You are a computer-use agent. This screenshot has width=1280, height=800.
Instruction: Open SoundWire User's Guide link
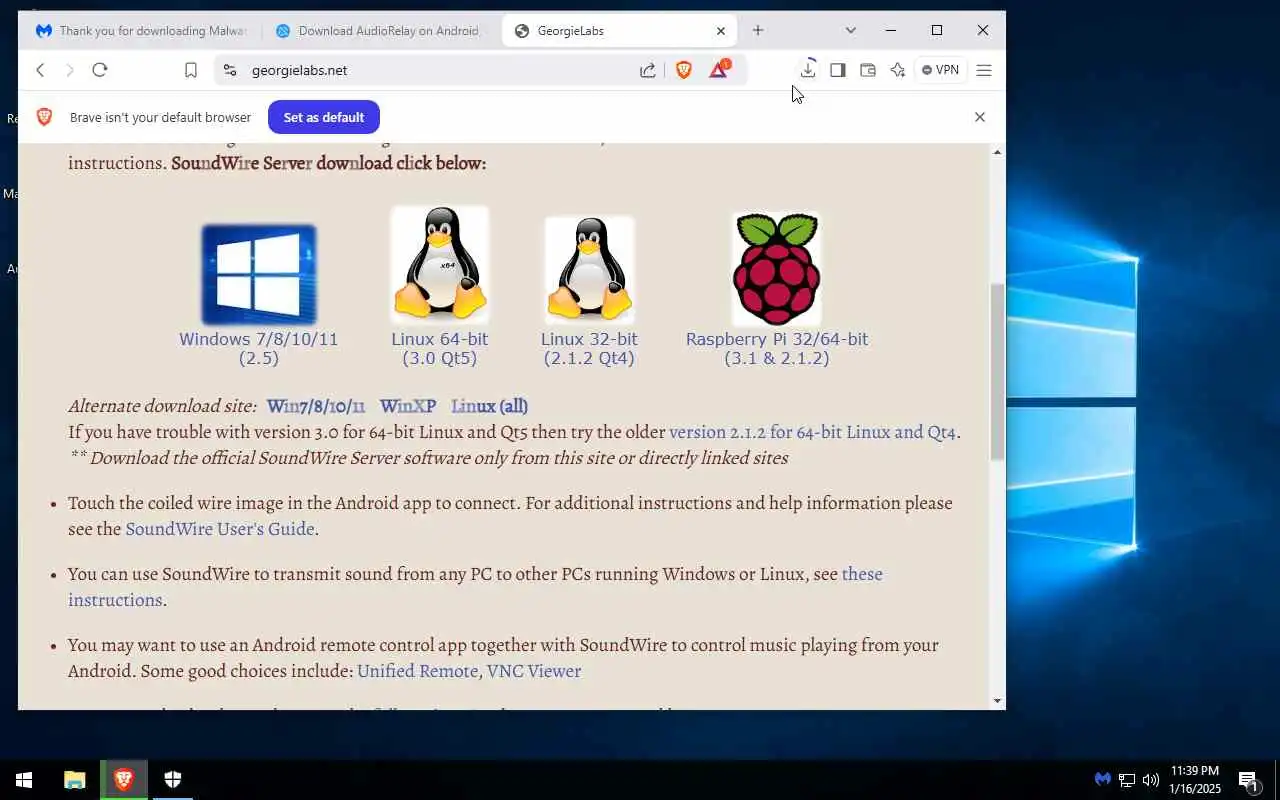pyautogui.click(x=220, y=529)
